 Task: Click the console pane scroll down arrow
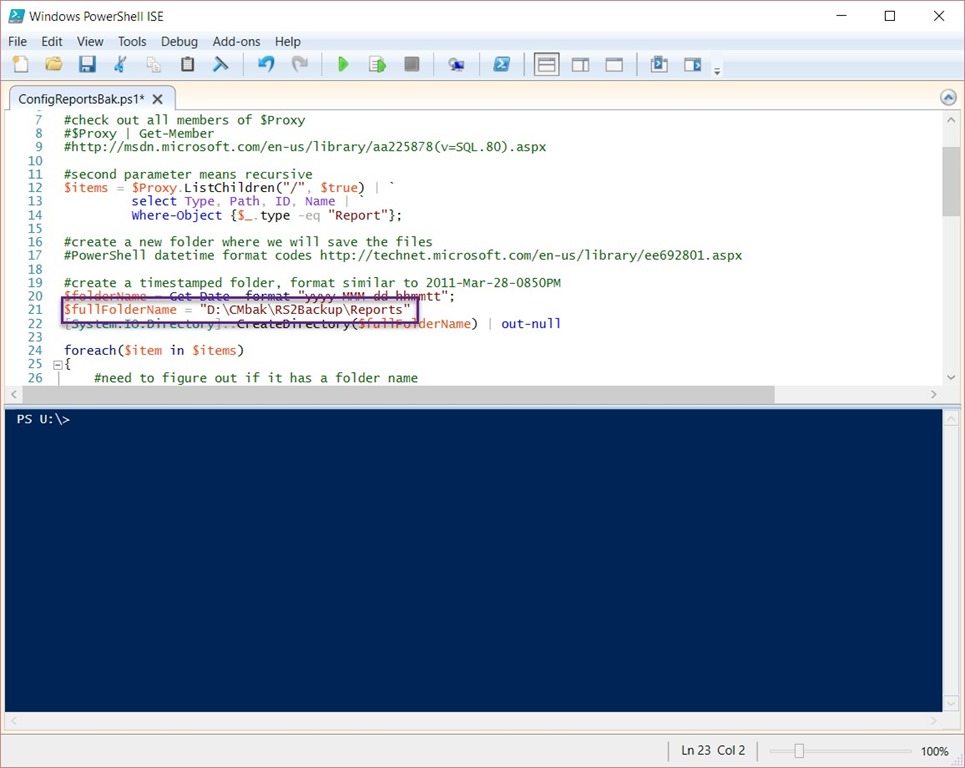point(951,702)
